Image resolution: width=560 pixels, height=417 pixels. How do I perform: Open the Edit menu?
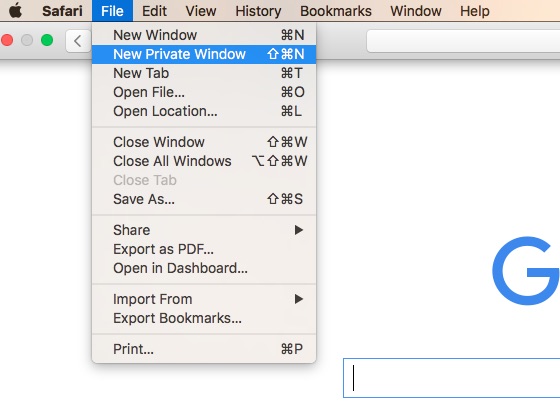coord(154,11)
